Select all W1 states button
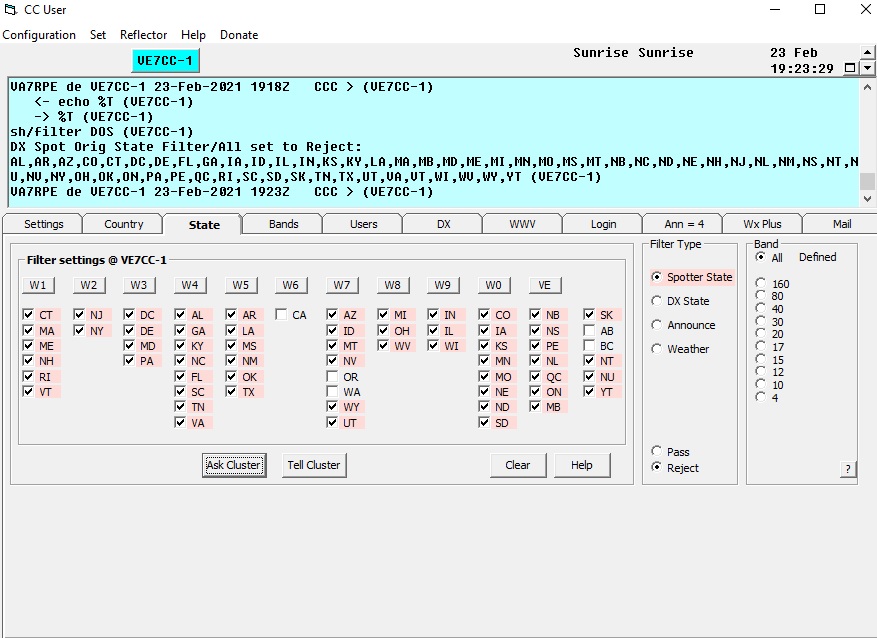This screenshot has height=638, width=877. (x=38, y=285)
